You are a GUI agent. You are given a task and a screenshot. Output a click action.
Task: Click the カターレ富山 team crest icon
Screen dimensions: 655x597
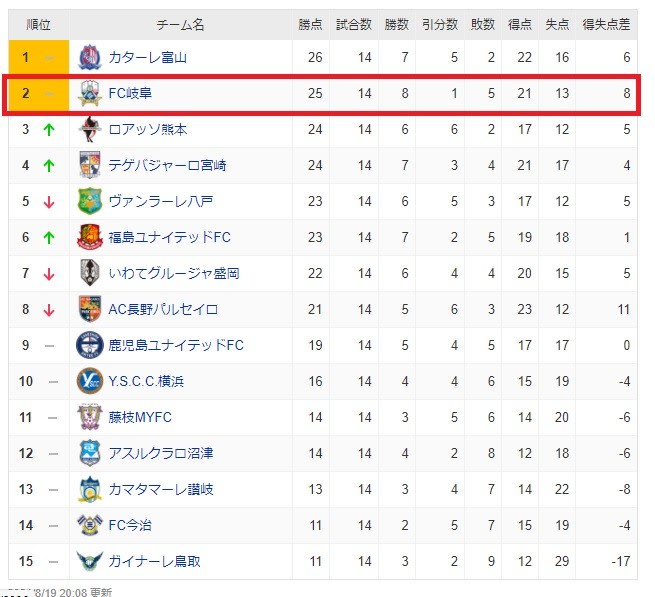89,57
